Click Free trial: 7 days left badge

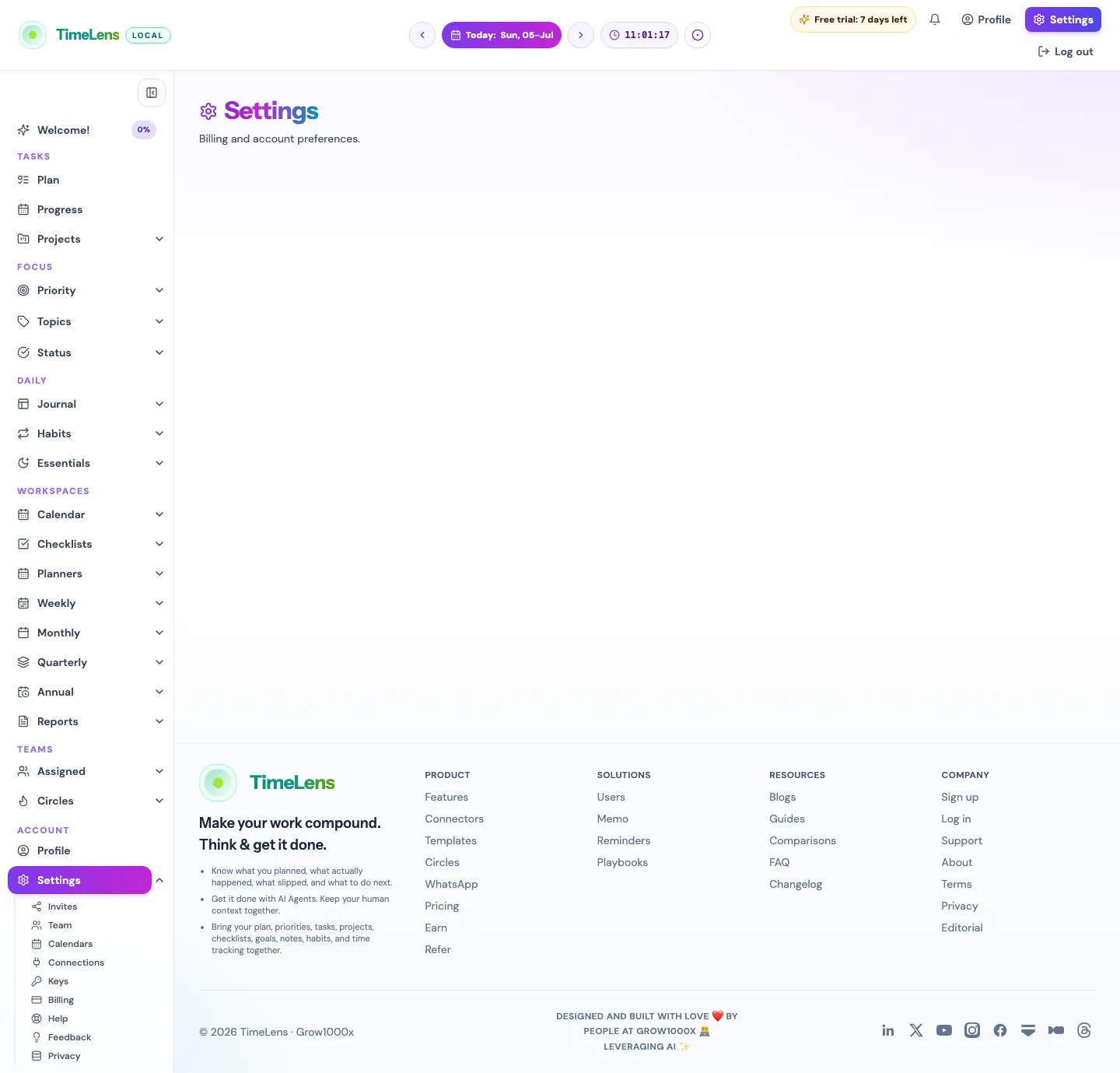click(x=853, y=19)
